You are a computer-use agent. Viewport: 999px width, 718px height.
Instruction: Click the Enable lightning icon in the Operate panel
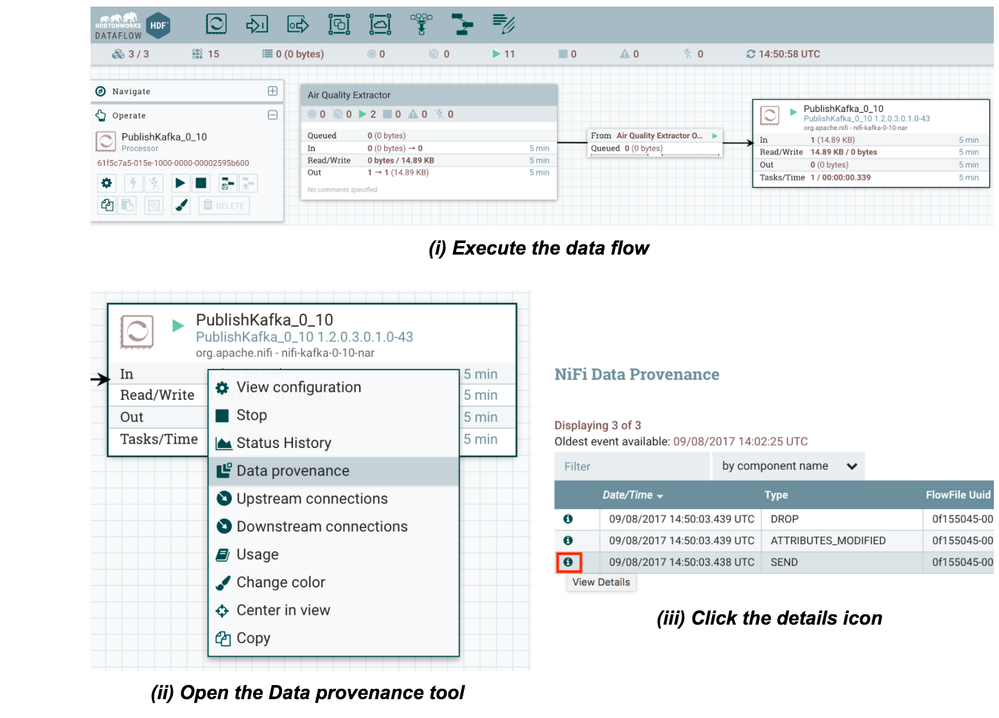click(133, 183)
